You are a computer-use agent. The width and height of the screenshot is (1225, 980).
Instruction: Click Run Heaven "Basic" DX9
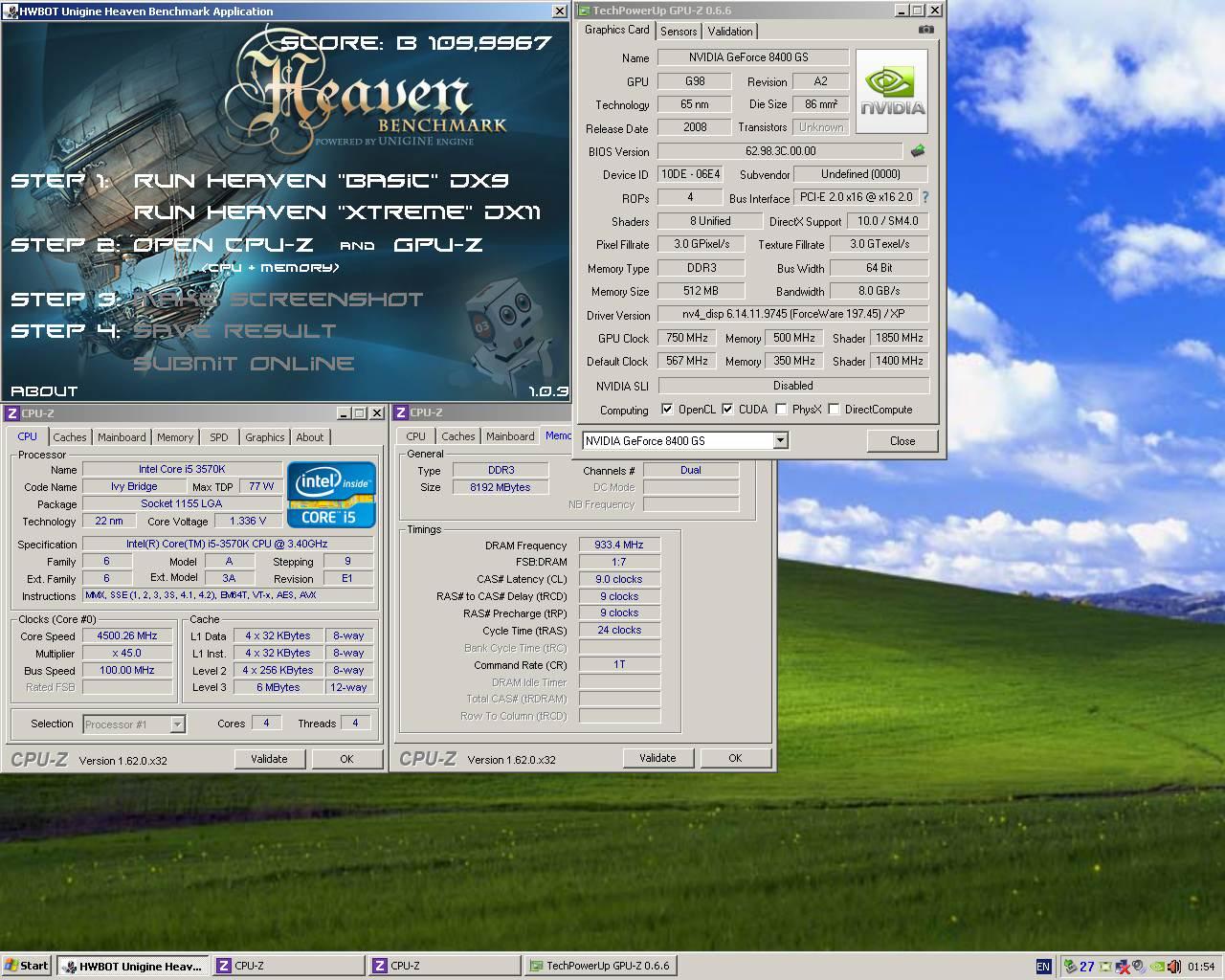tap(322, 180)
